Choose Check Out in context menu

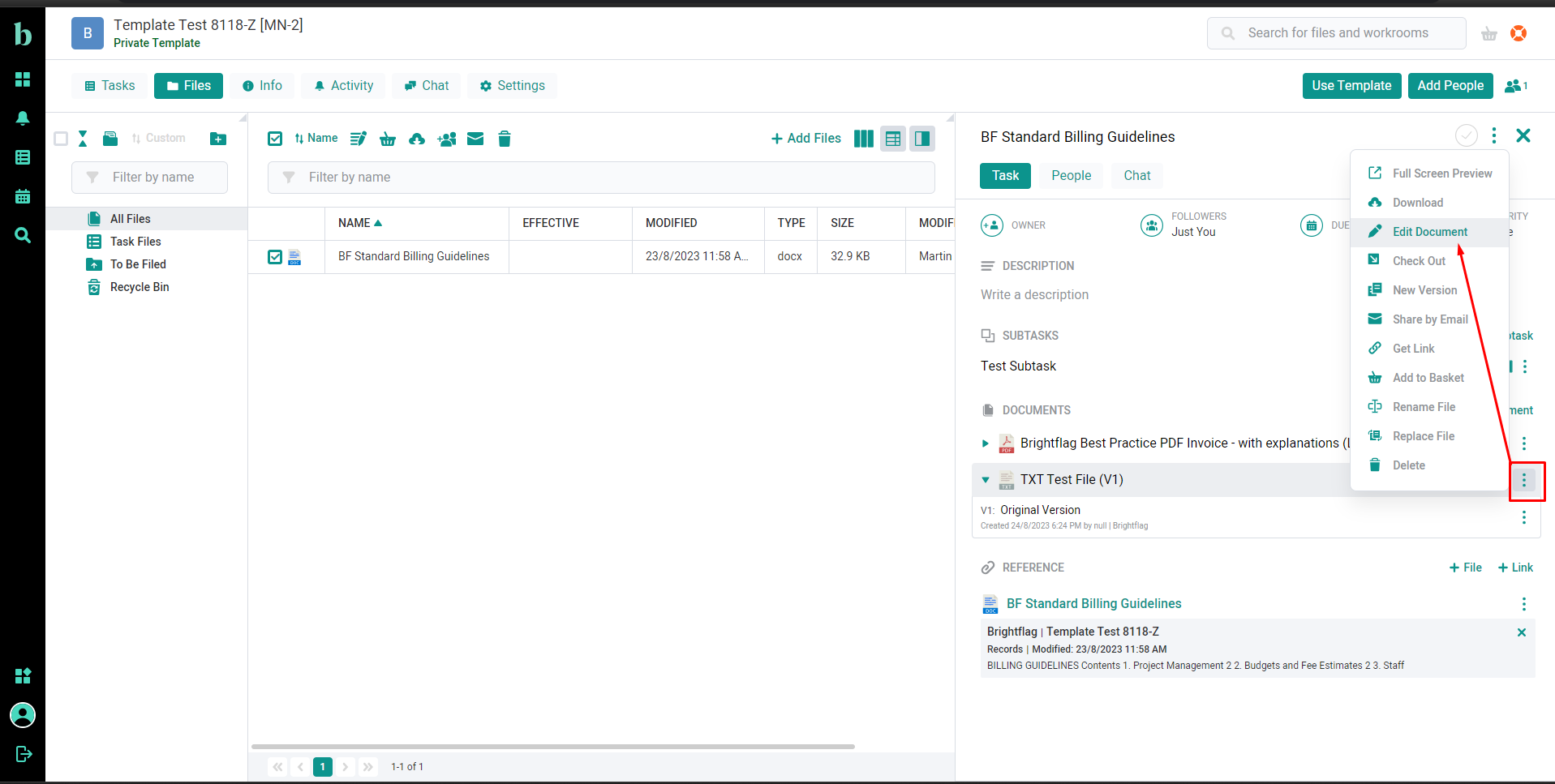click(x=1429, y=261)
